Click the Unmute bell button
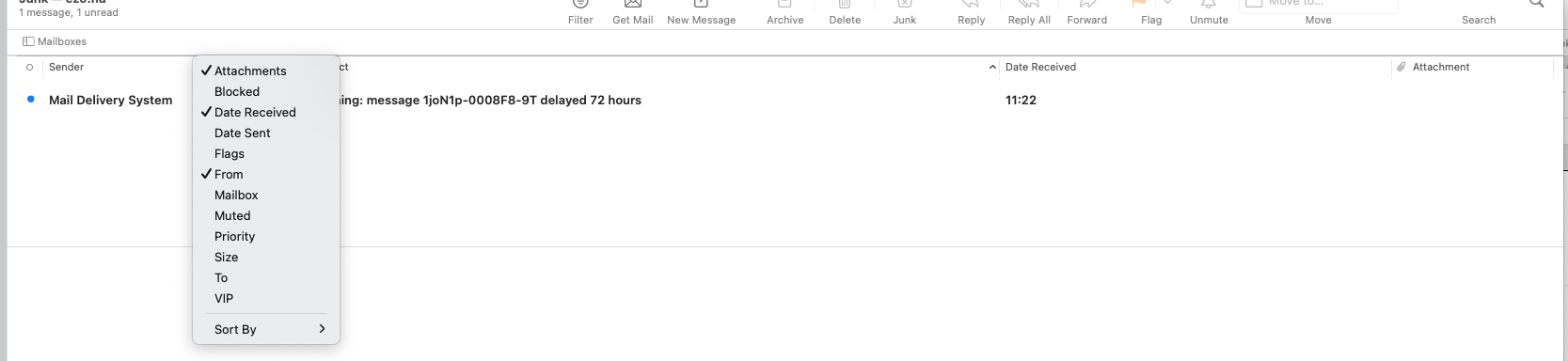 pos(1209,12)
